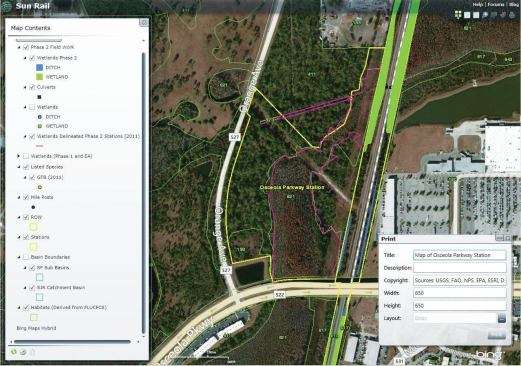Image resolution: width=521 pixels, height=366 pixels.
Task: Click the blue DITCH color swatch
Action: [39, 67]
